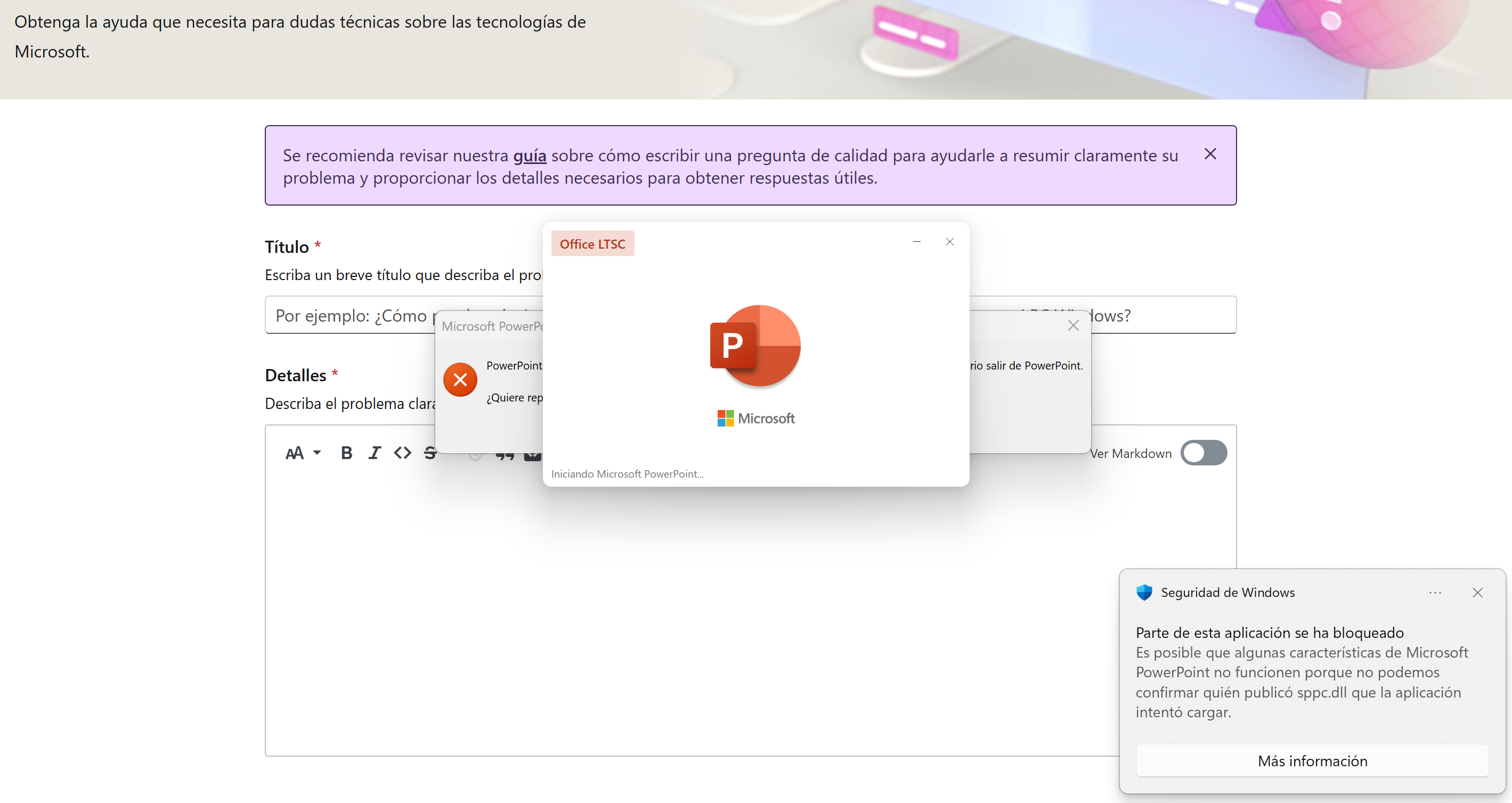Image resolution: width=1512 pixels, height=803 pixels.
Task: Click the Más información button
Action: (x=1312, y=761)
